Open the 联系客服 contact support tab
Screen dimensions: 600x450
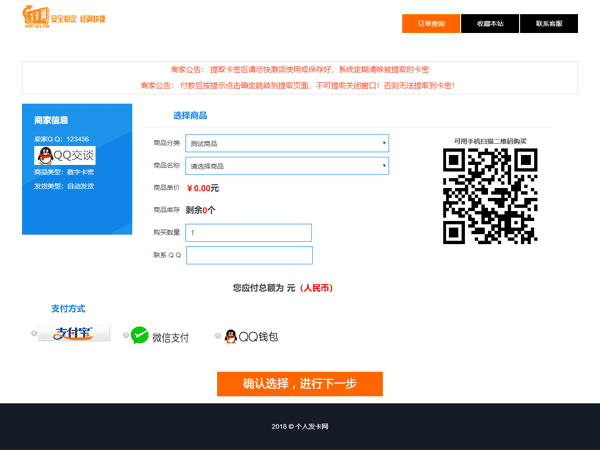click(x=549, y=23)
